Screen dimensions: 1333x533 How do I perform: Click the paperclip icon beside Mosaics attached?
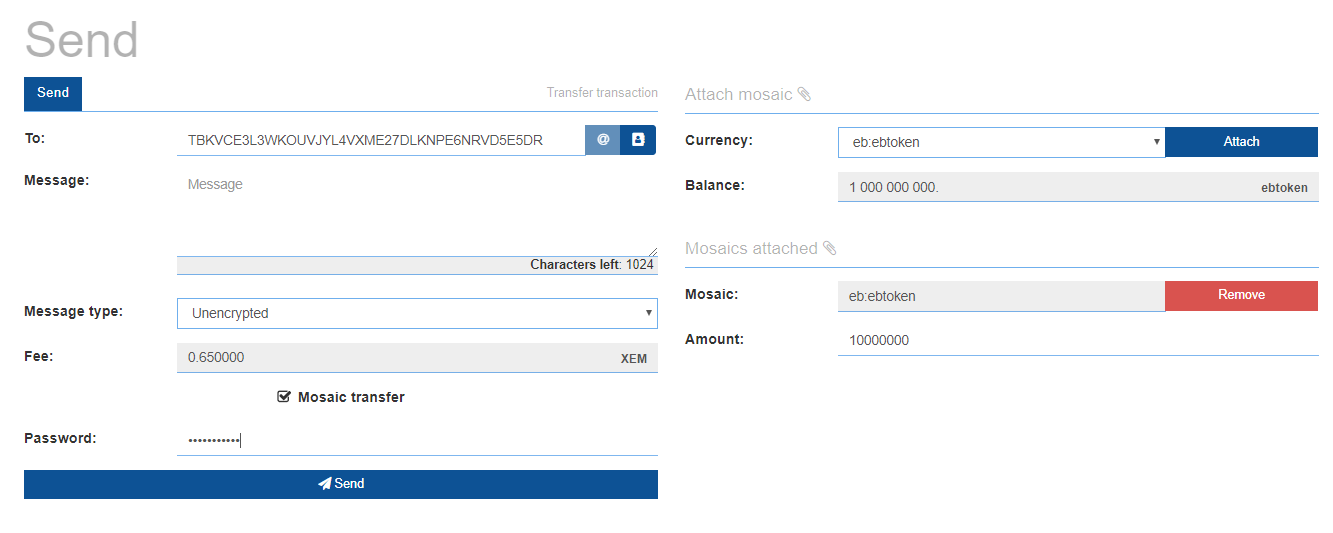tap(829, 248)
